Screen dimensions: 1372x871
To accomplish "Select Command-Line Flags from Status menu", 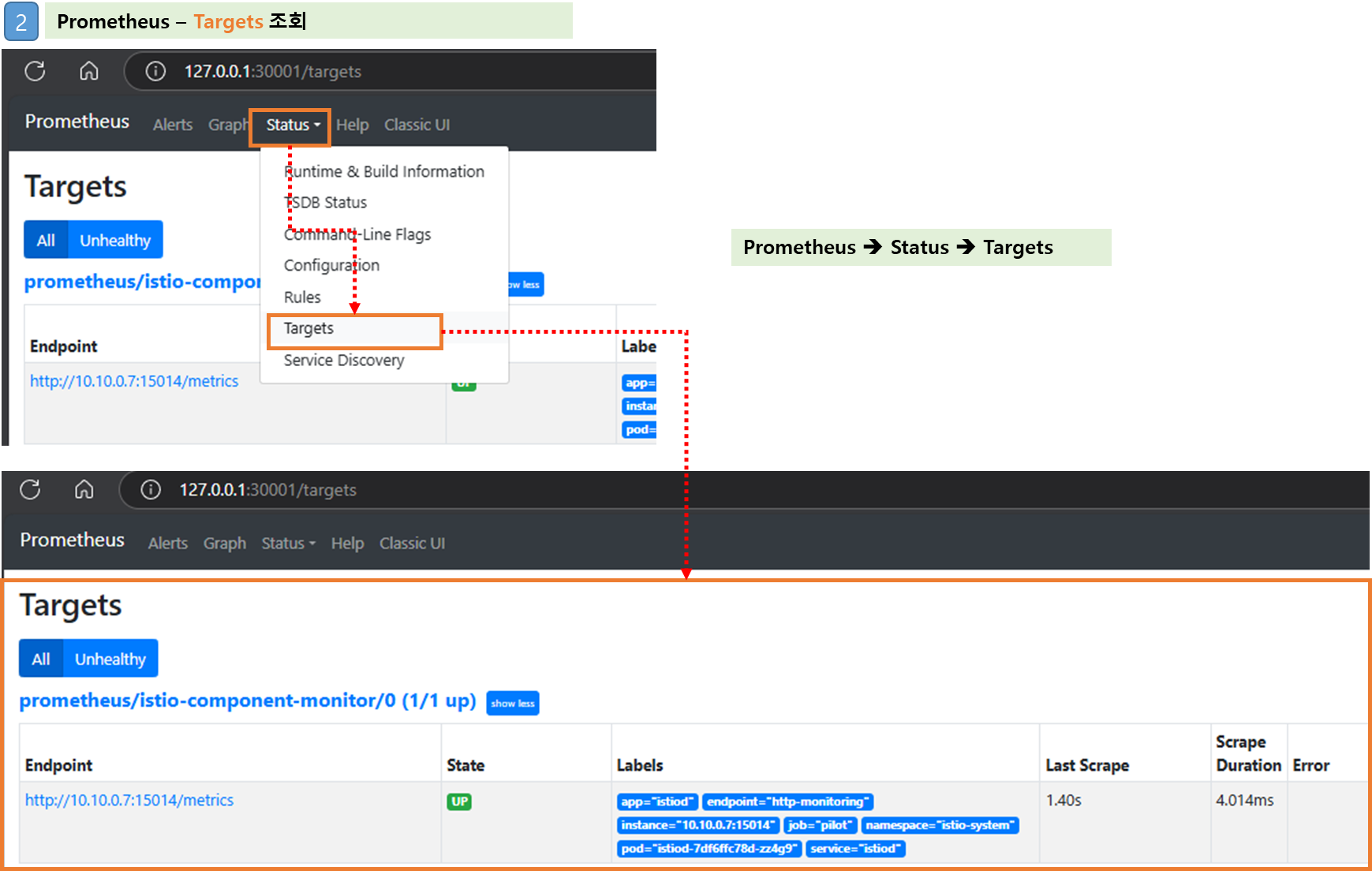I will (357, 234).
